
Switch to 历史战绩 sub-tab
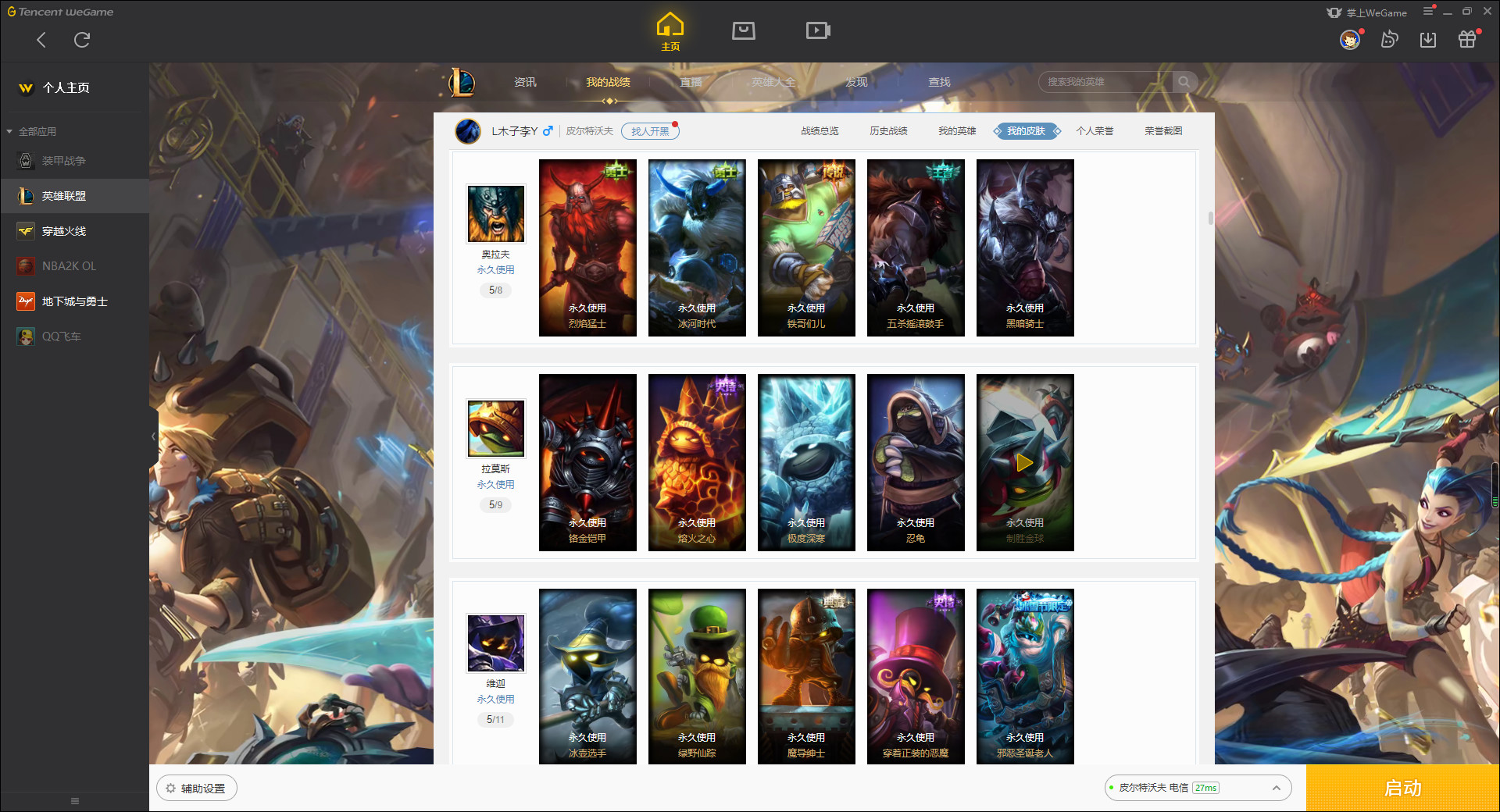pyautogui.click(x=888, y=131)
